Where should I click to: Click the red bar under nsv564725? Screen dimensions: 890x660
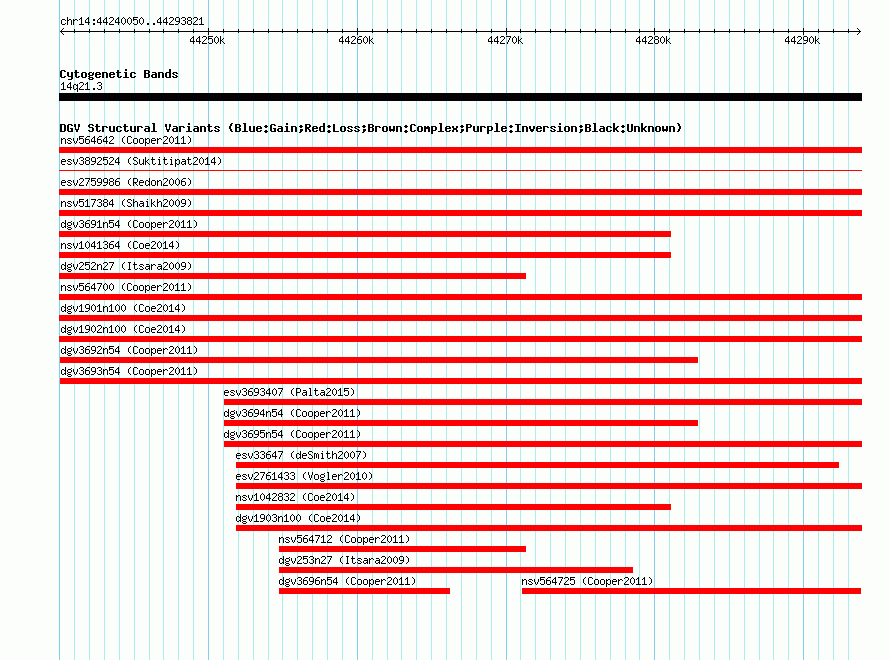pos(691,591)
